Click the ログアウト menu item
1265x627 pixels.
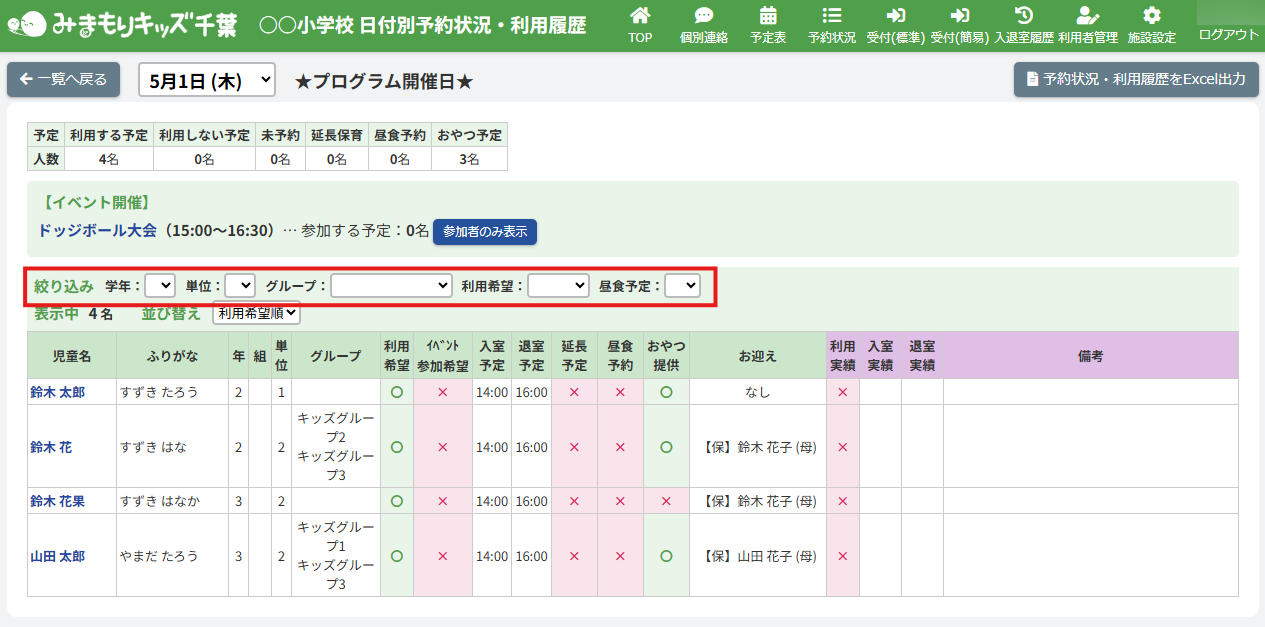point(1228,35)
